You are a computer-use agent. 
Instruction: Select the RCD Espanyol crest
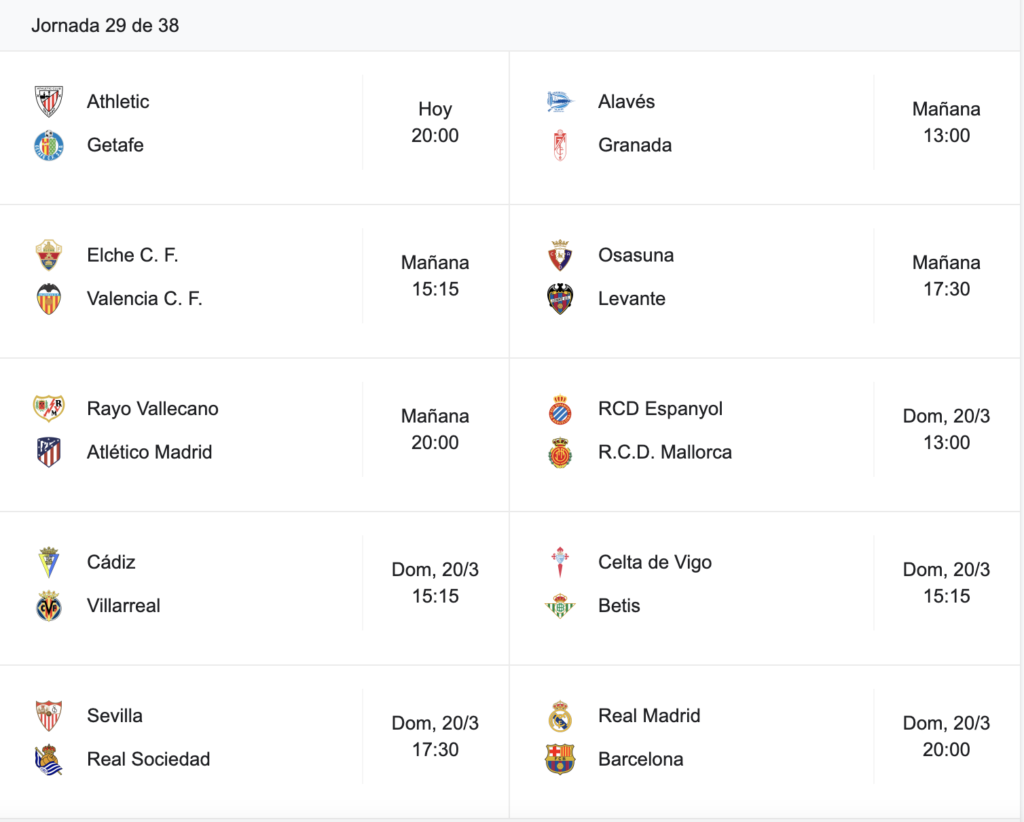click(x=560, y=409)
